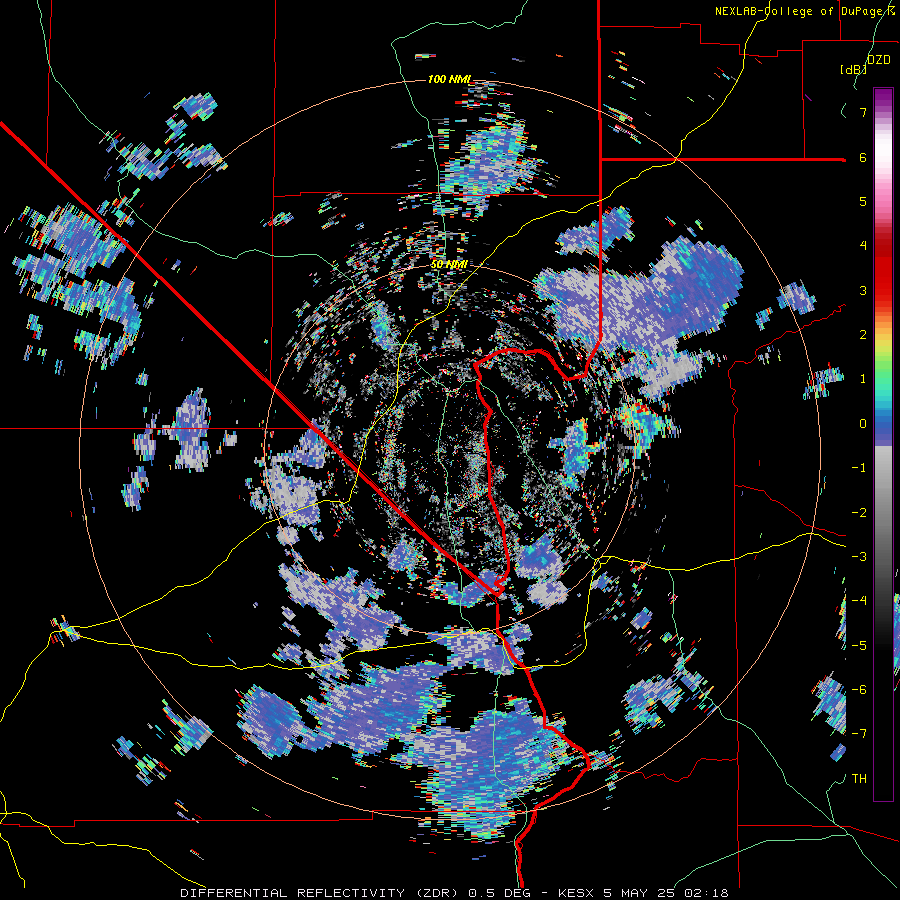Screen dimensions: 900x900
Task: Select the "3" value on the color scale
Action: click(863, 290)
